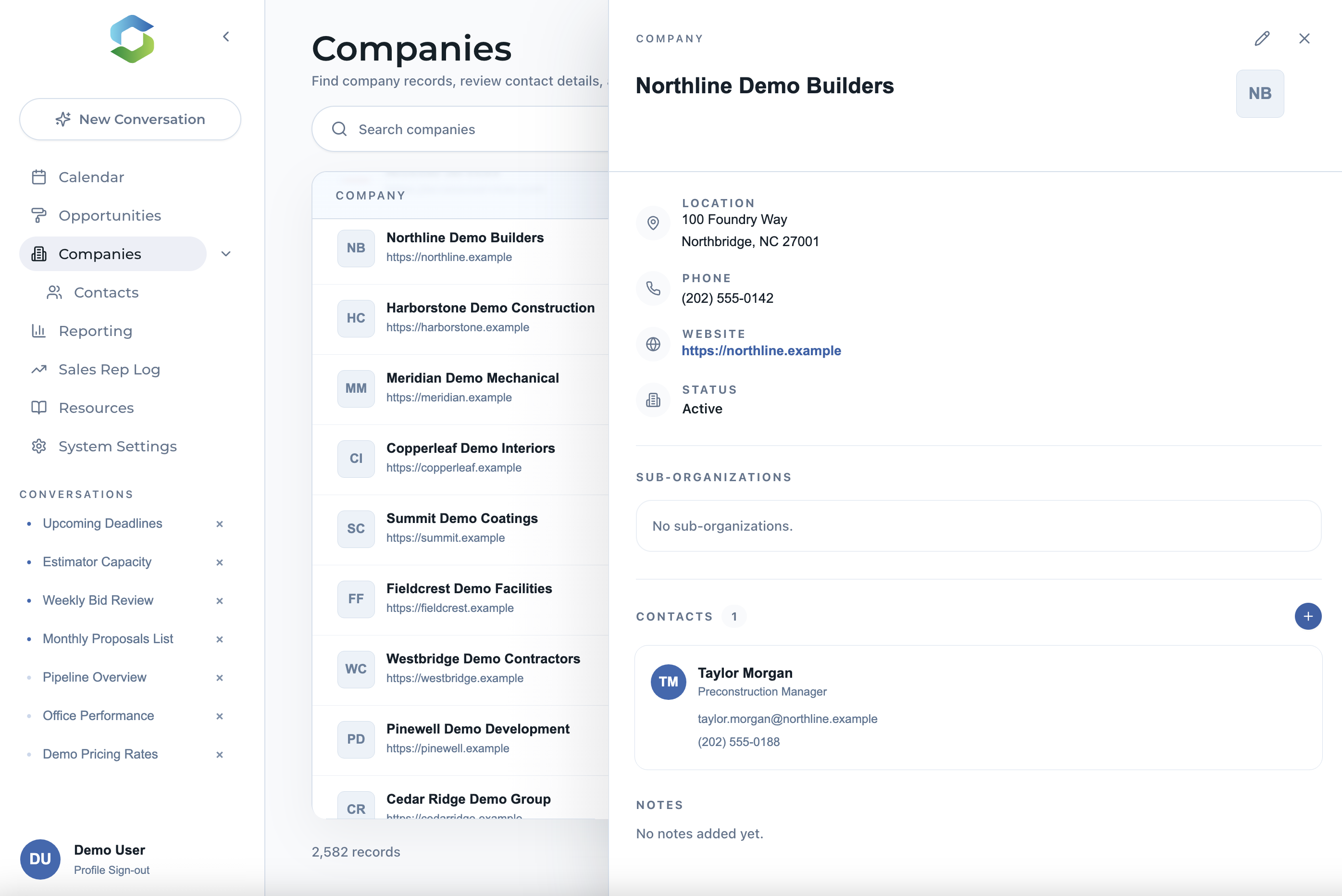Click the System Settings gear icon
The image size is (1342, 896).
[39, 446]
